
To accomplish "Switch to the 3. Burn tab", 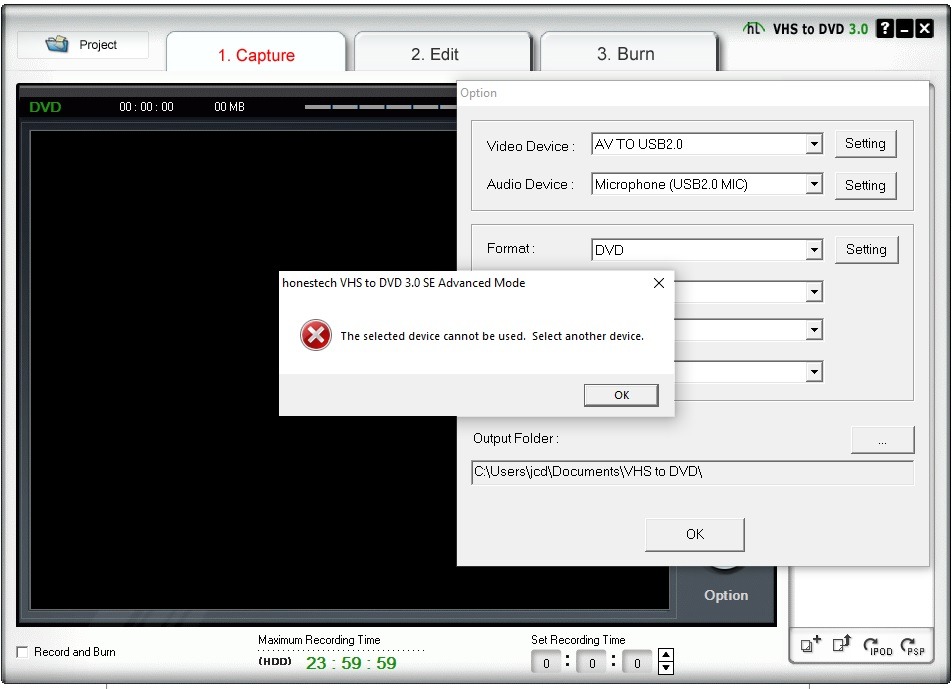I will tap(628, 53).
